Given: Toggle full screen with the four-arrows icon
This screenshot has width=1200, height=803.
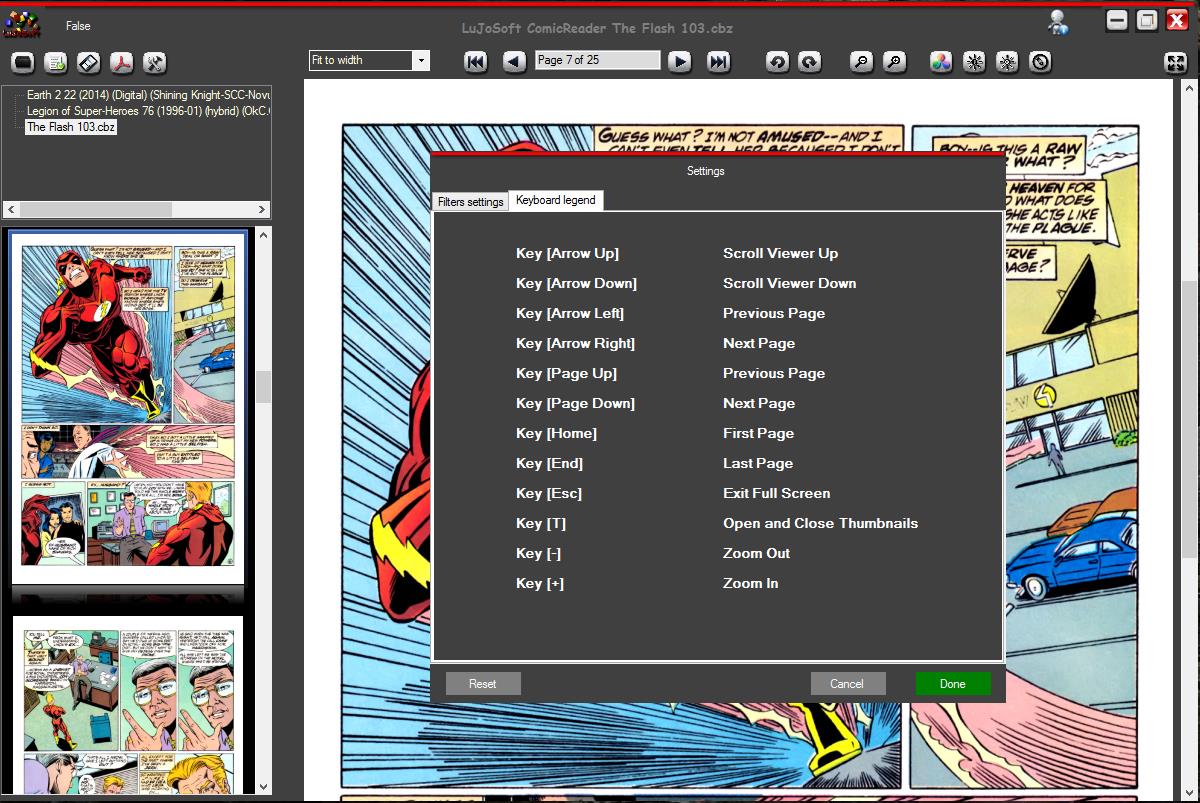Looking at the screenshot, I should (1176, 62).
